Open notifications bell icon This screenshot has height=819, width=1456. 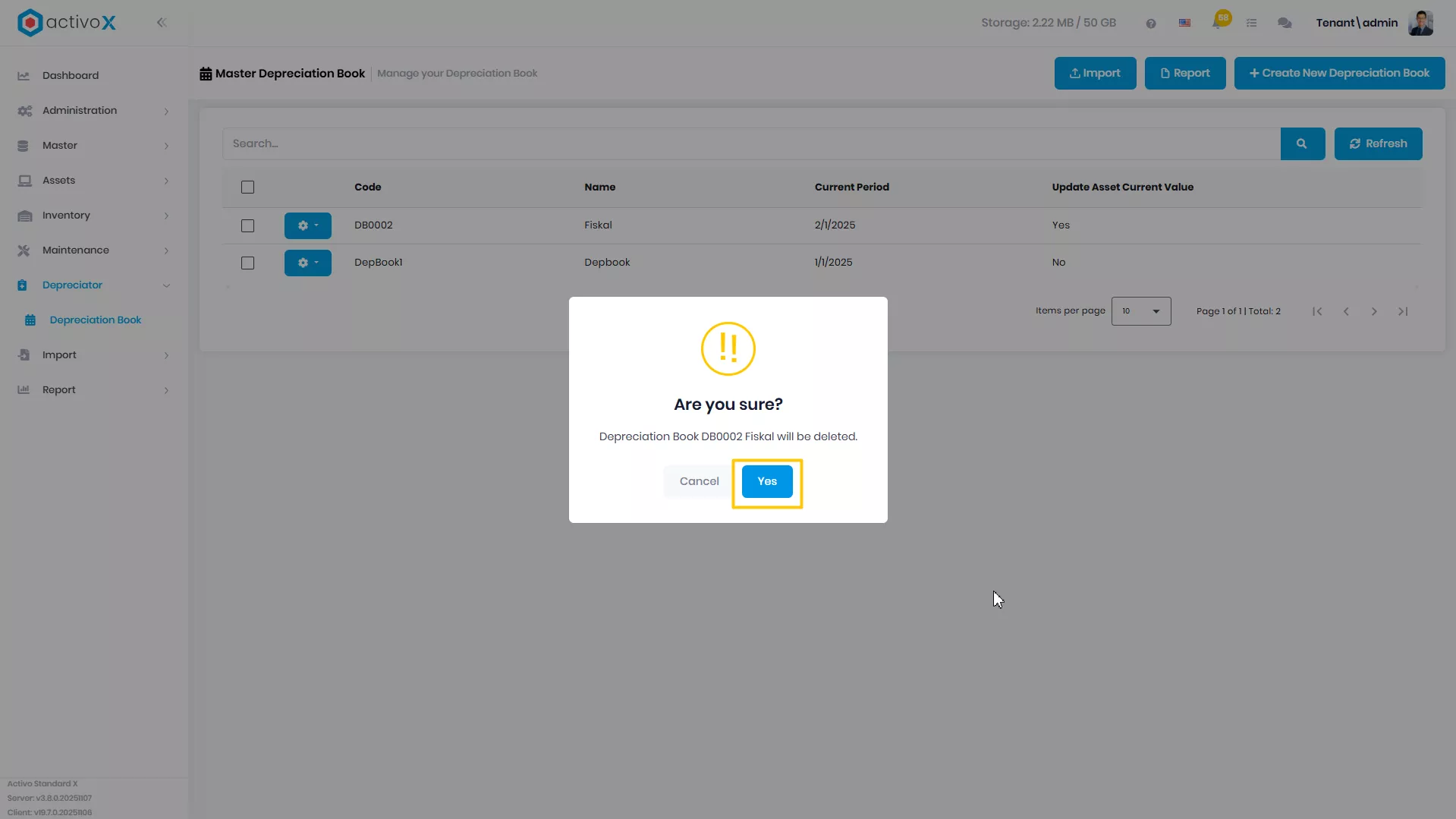pos(1219,21)
